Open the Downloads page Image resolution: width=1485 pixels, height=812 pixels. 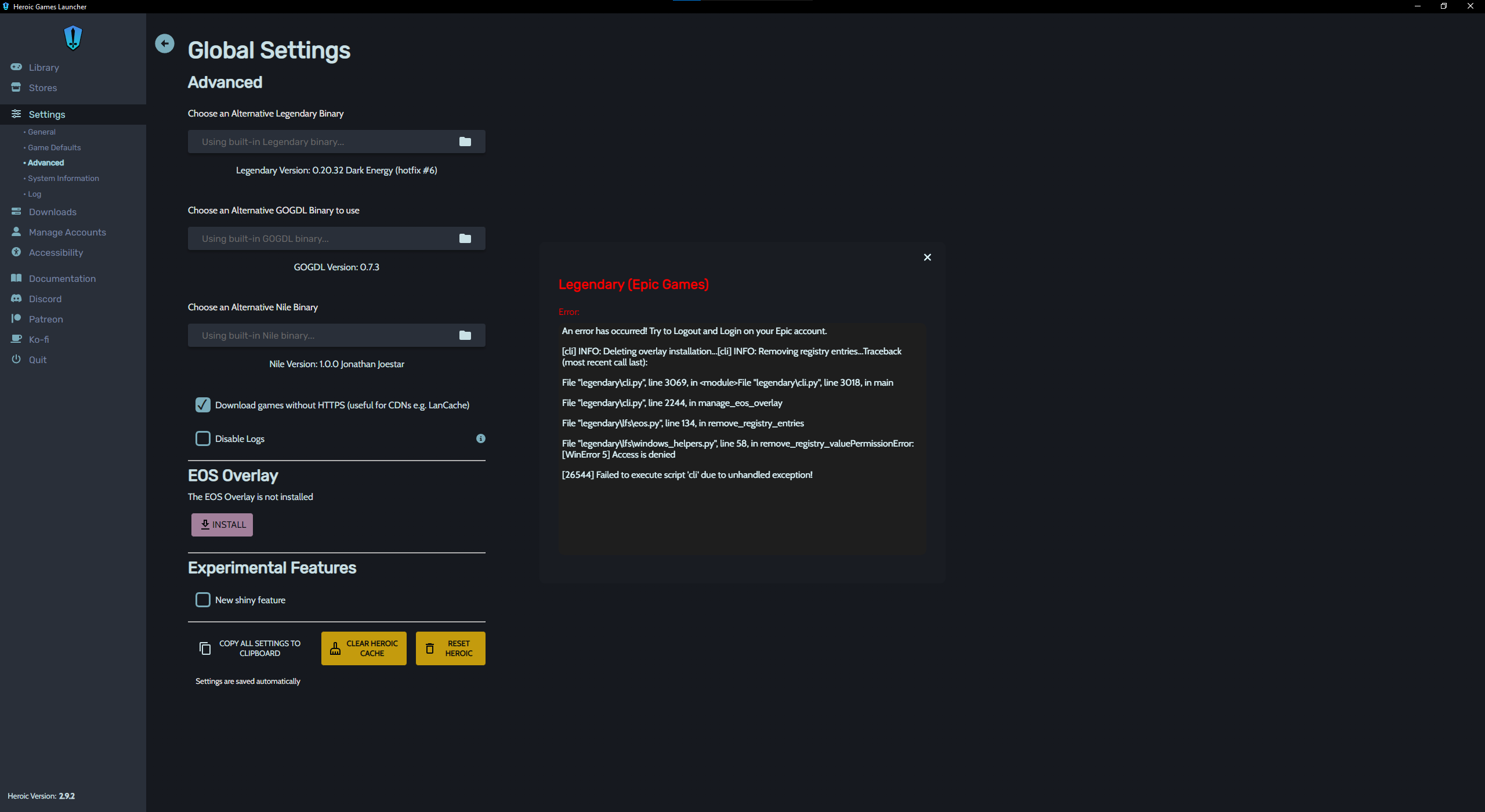(53, 212)
